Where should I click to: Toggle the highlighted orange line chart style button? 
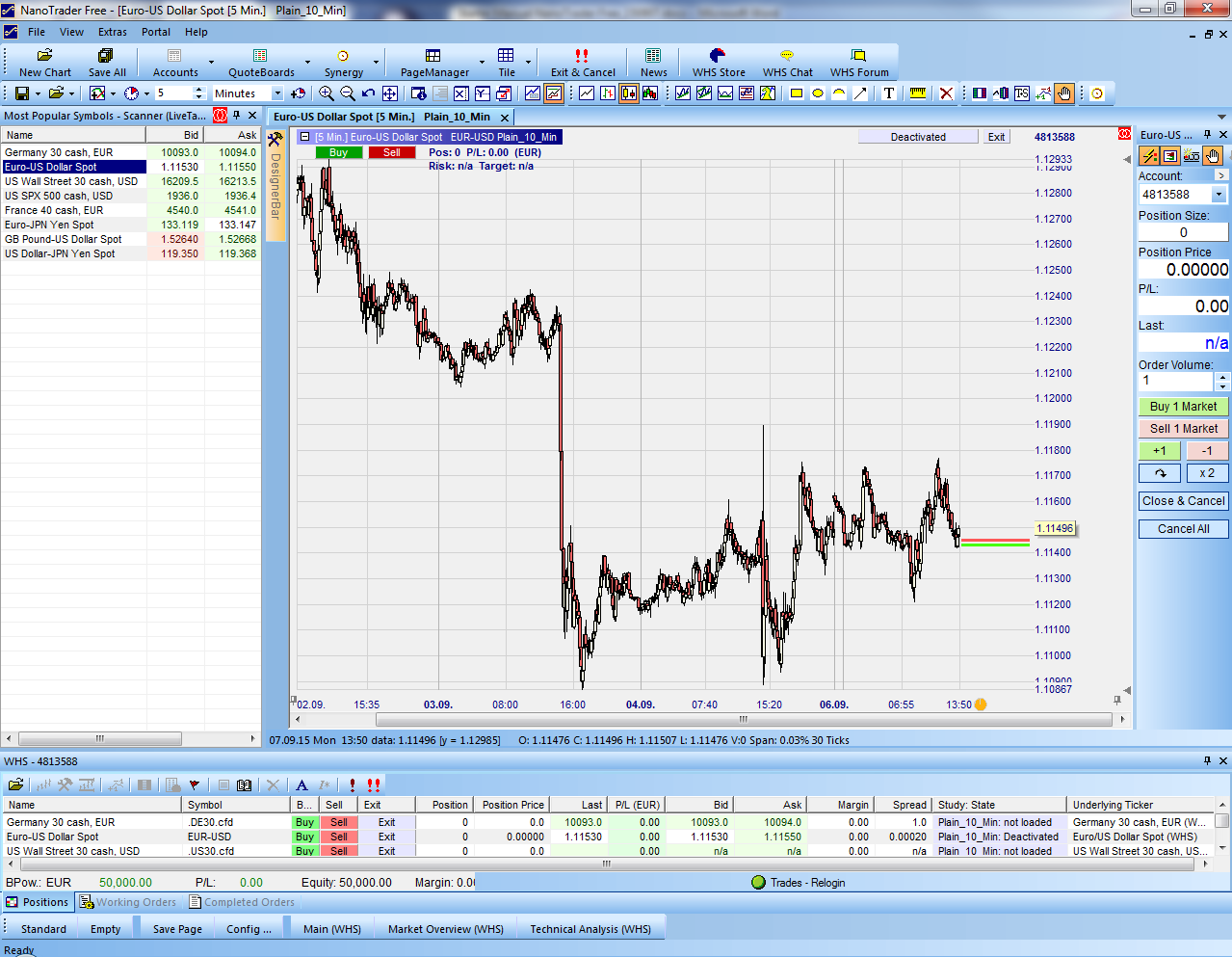(x=554, y=93)
